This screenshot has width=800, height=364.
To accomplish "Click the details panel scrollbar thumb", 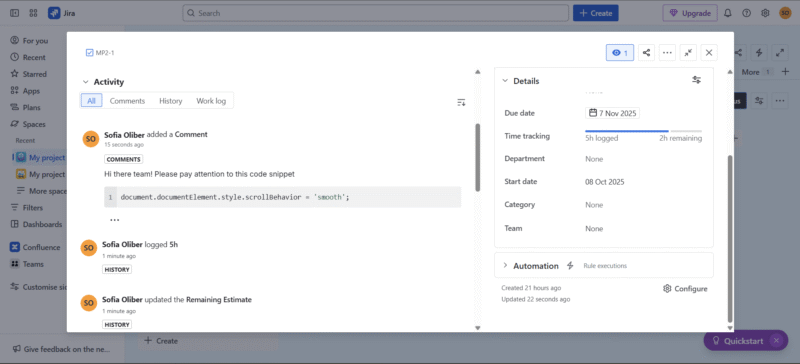I will [x=730, y=238].
